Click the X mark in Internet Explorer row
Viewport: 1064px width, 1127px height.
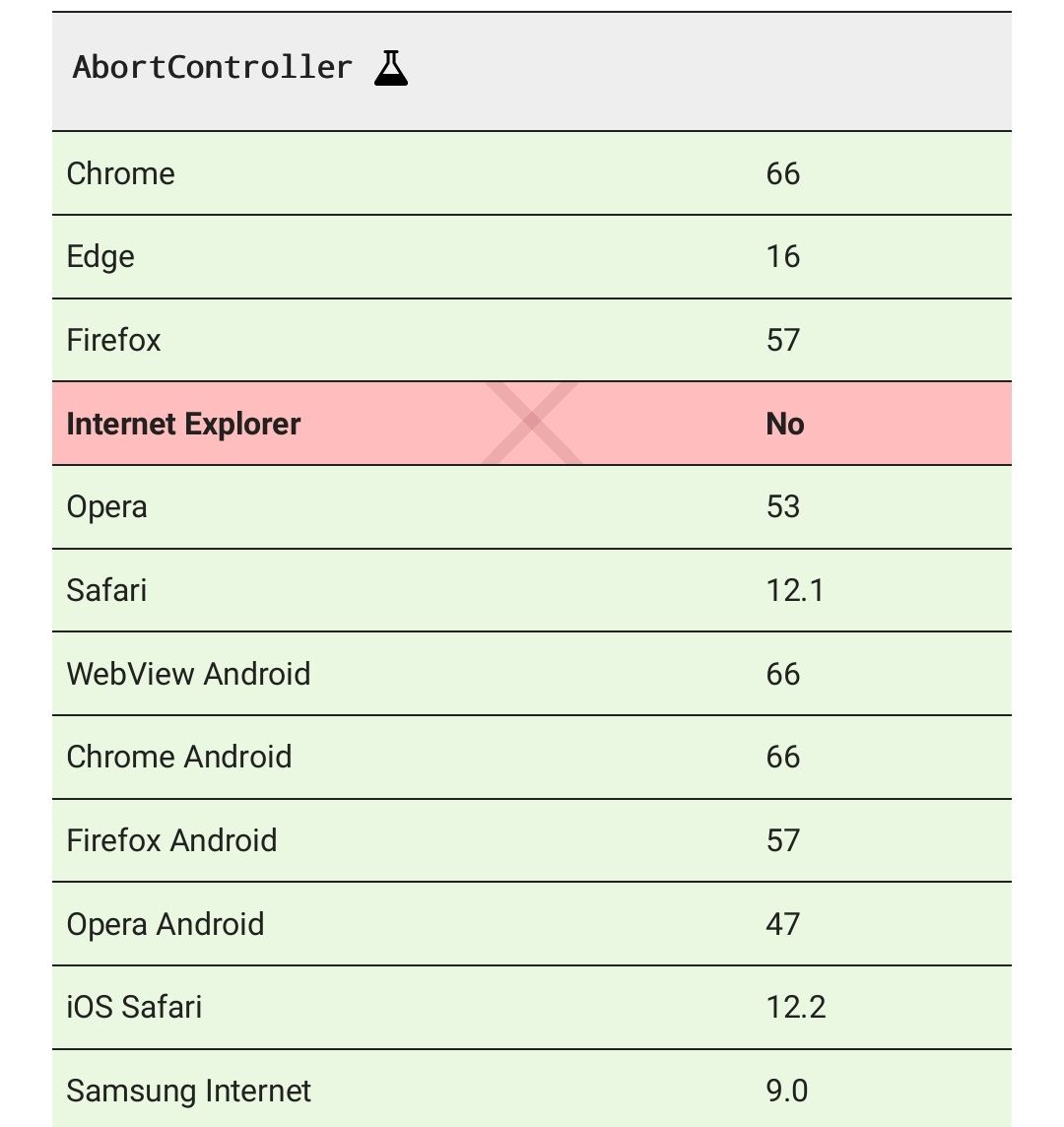tap(532, 424)
